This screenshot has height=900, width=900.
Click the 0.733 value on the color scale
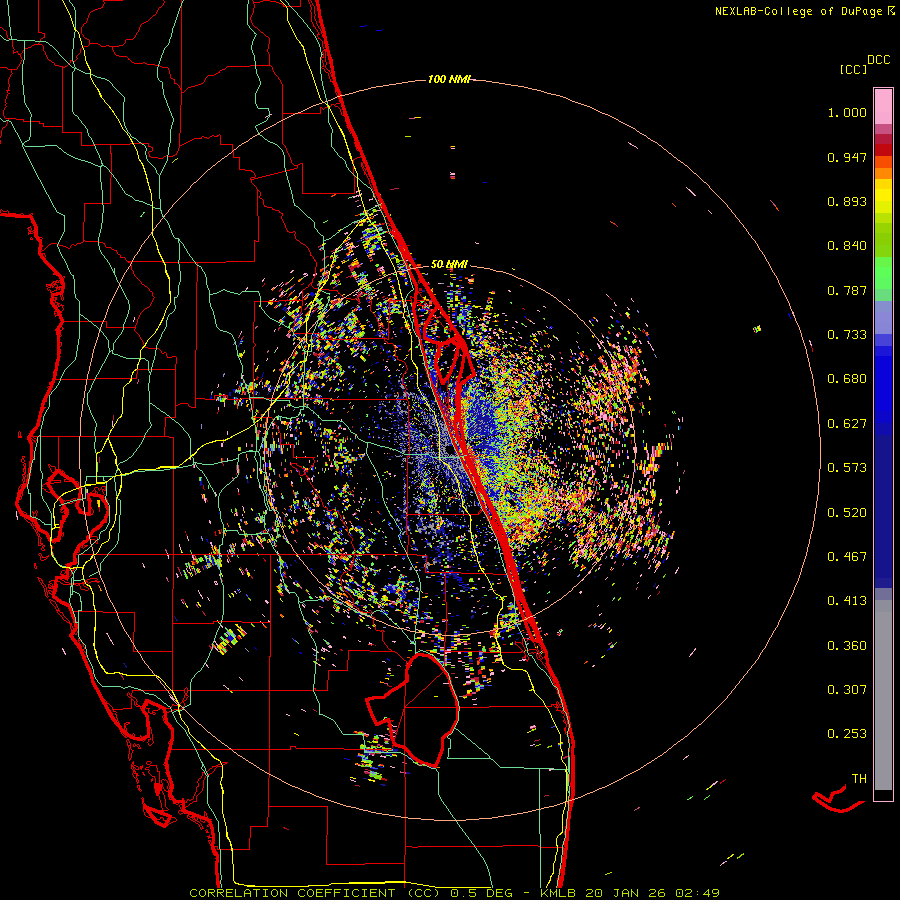coord(847,335)
